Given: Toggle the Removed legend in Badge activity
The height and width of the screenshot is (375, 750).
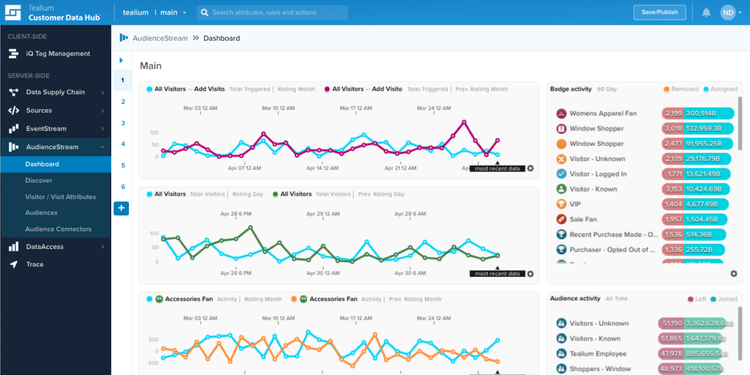Looking at the screenshot, I should [x=681, y=89].
